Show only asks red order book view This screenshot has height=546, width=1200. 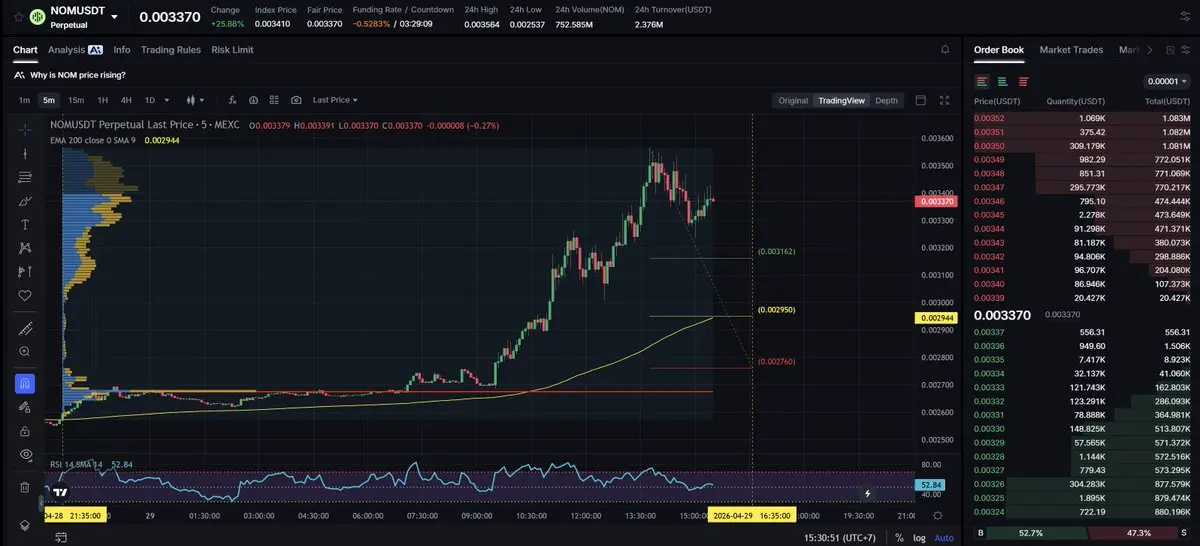(1023, 81)
